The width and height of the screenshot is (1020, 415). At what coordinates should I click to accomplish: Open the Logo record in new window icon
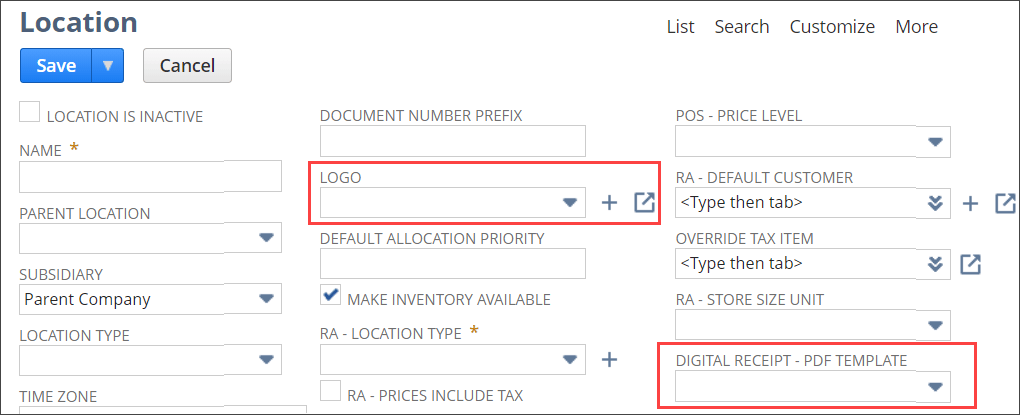(645, 203)
